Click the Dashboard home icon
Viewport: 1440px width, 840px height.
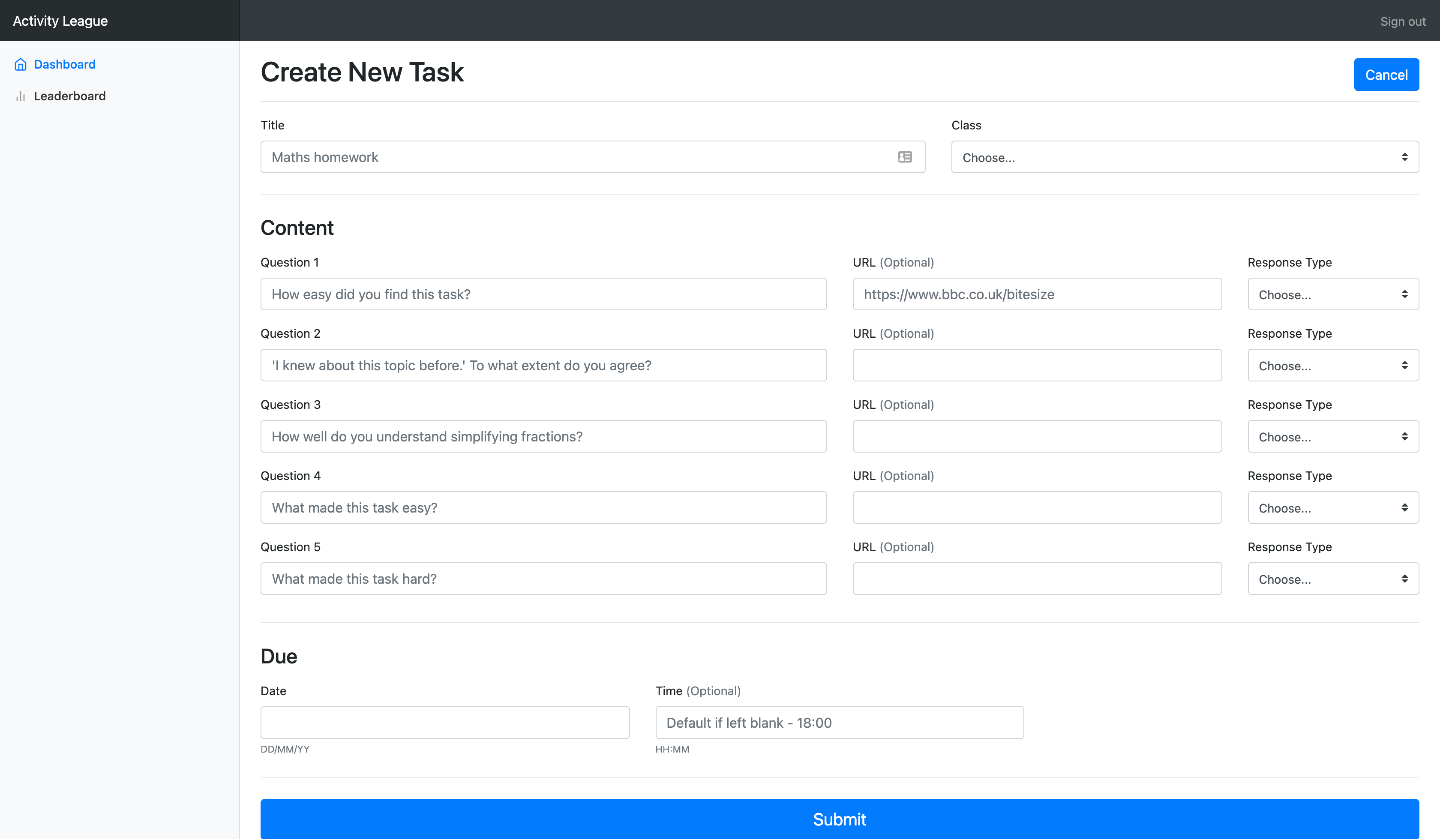pos(20,64)
